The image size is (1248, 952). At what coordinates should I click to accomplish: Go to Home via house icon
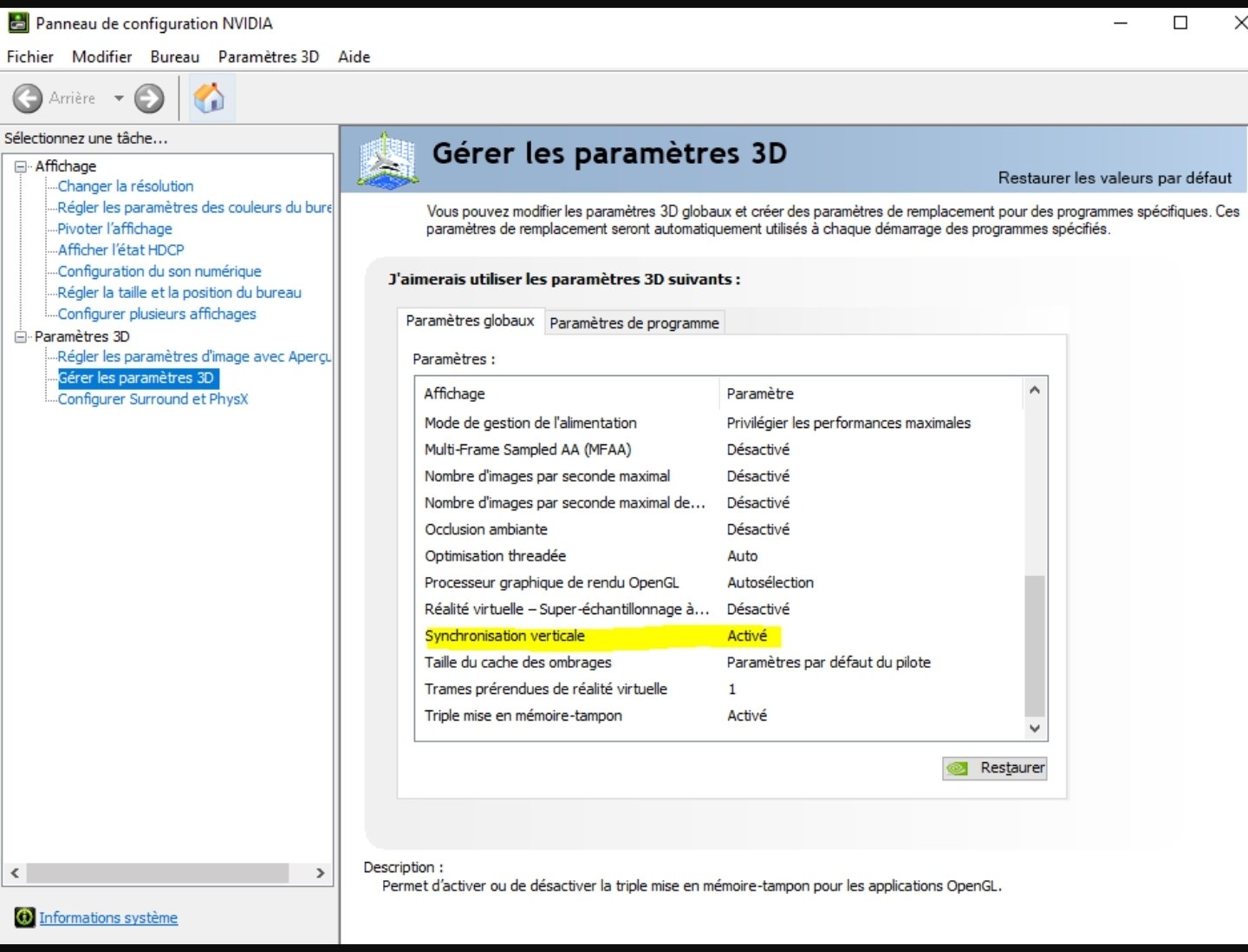[209, 98]
